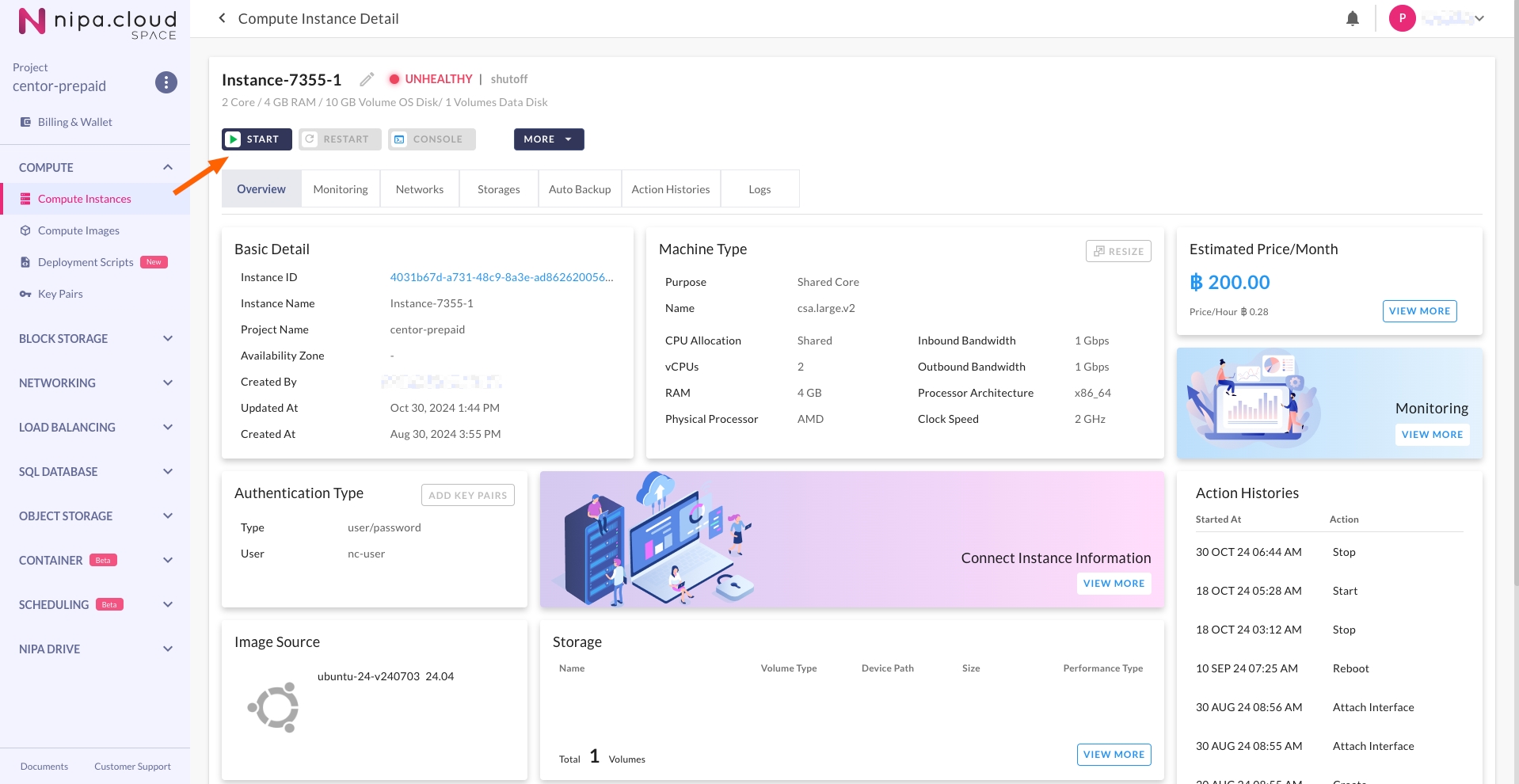Click the user profile avatar
Viewport: 1519px width, 784px height.
coord(1402,18)
